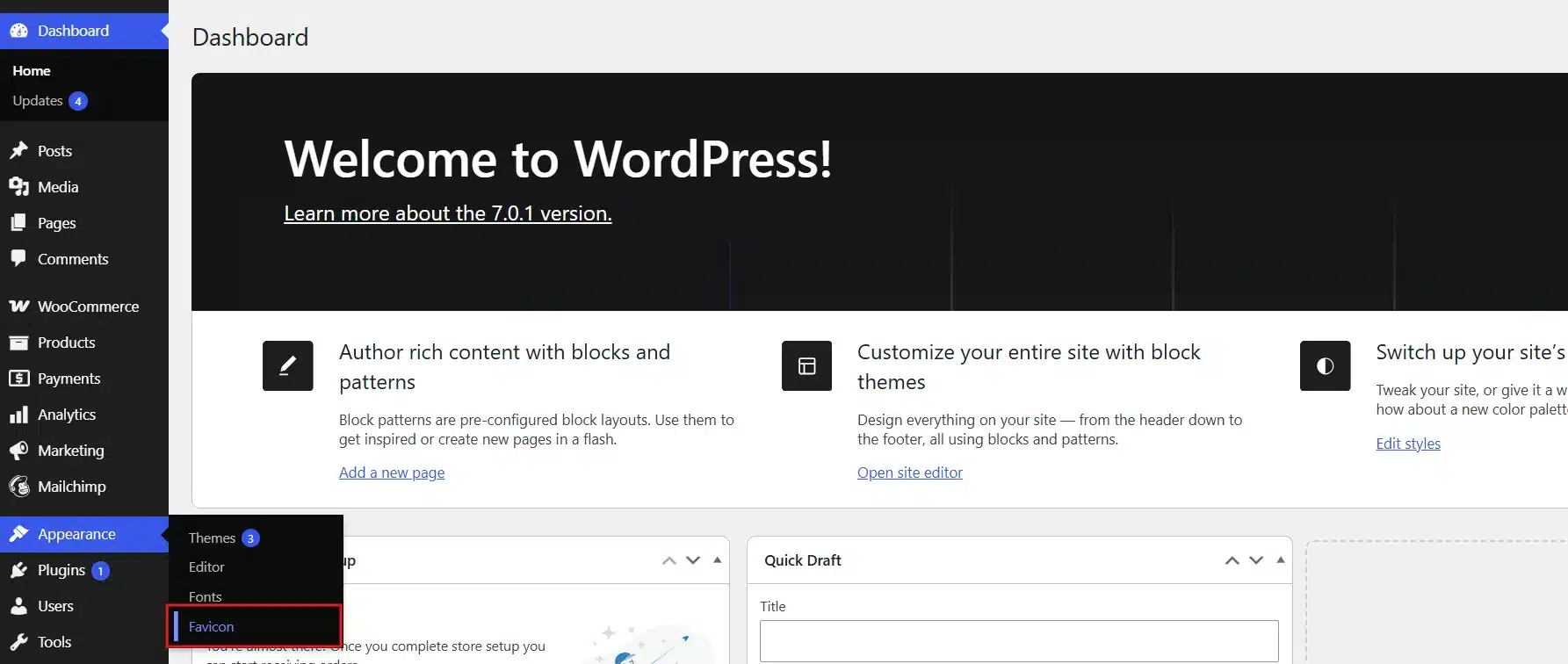Open Comments via the speech bubble icon

pos(18,258)
